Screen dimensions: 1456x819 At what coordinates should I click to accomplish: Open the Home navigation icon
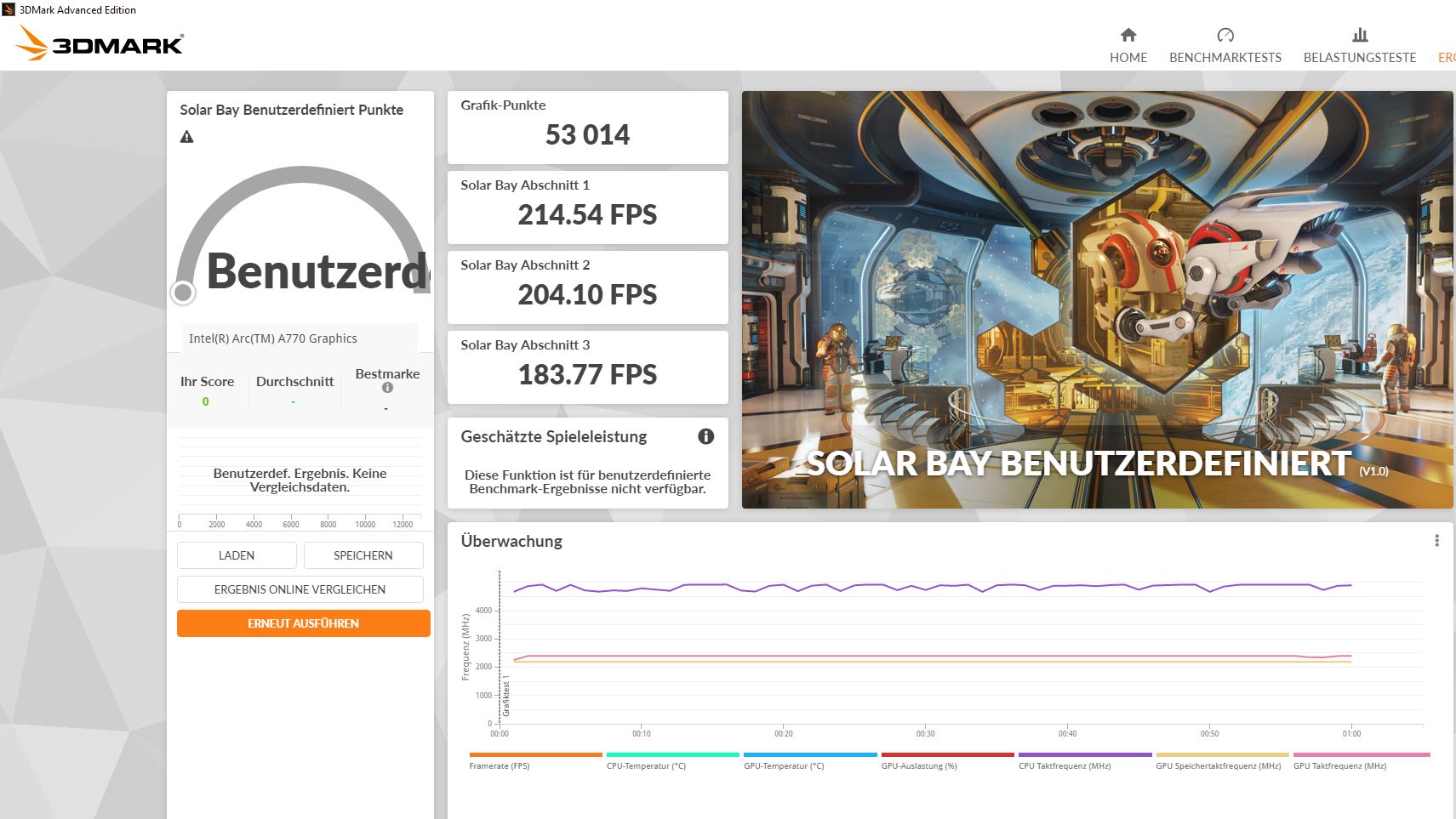click(1128, 35)
